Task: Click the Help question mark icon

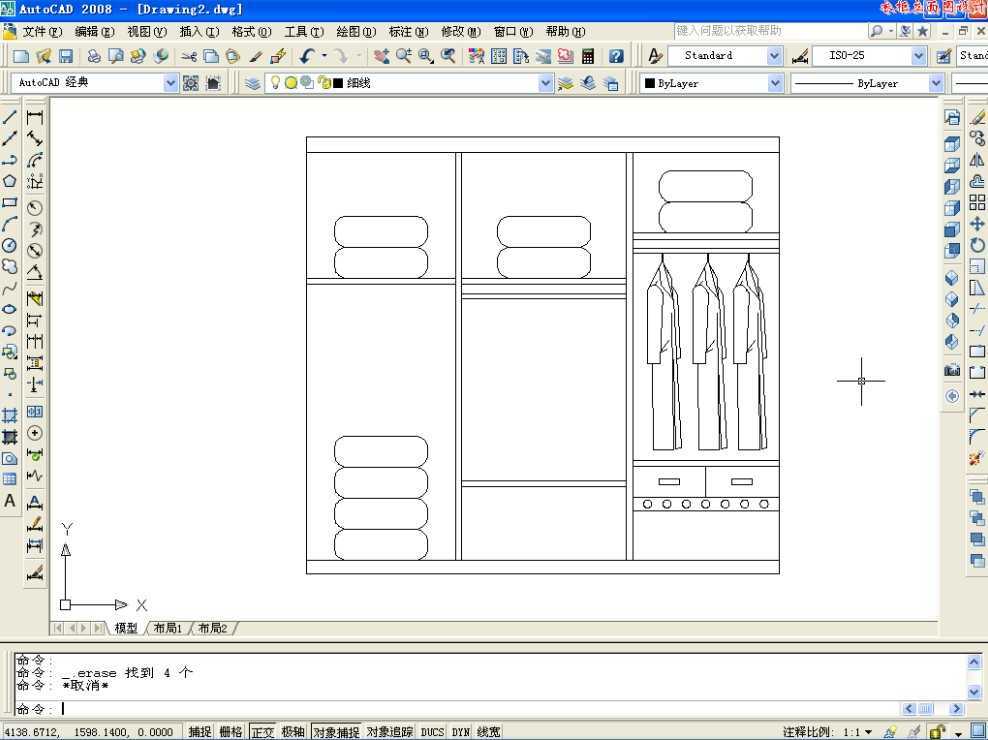Action: [616, 56]
